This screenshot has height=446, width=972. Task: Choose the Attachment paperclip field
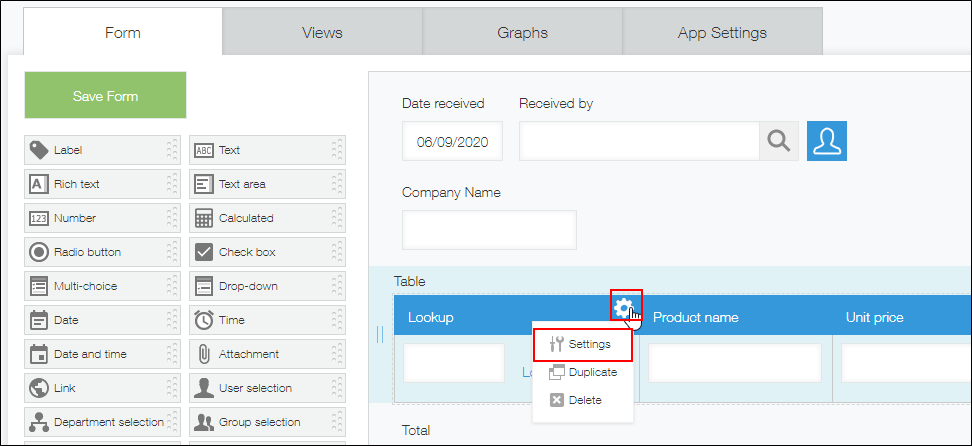(204, 354)
